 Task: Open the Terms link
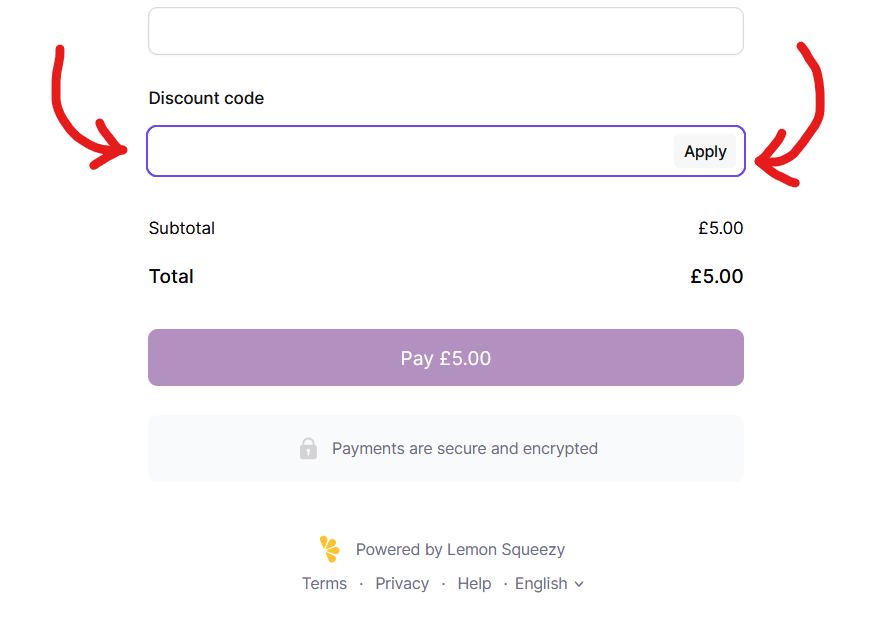324,583
